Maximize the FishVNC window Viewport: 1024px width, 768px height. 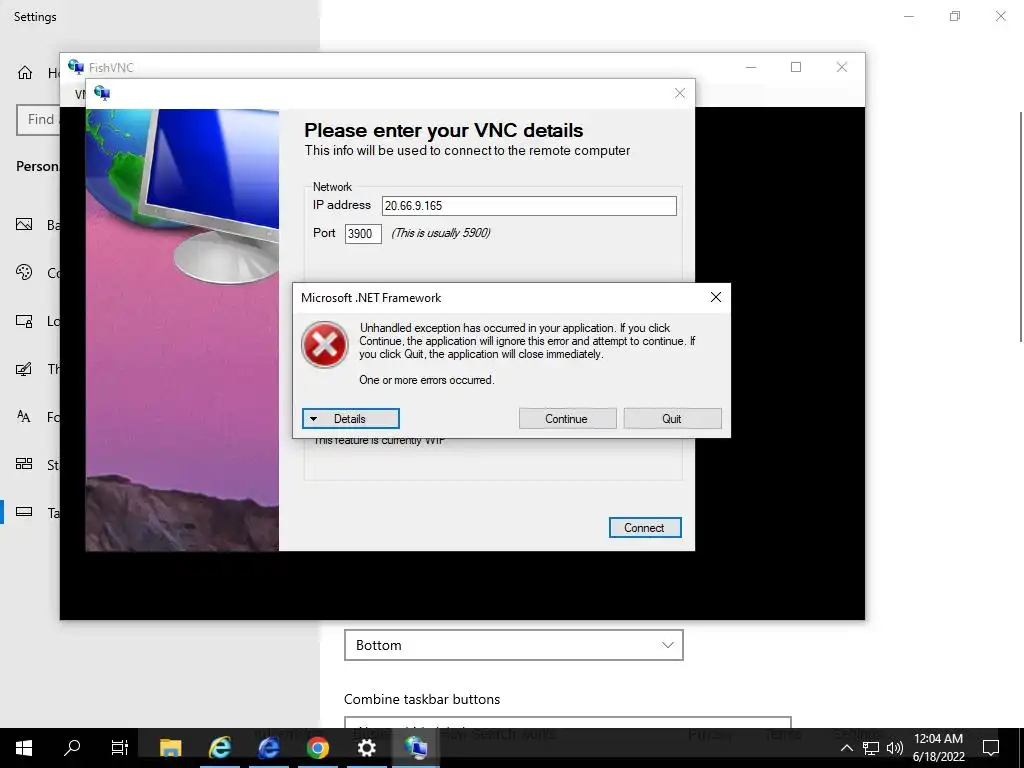tap(796, 67)
